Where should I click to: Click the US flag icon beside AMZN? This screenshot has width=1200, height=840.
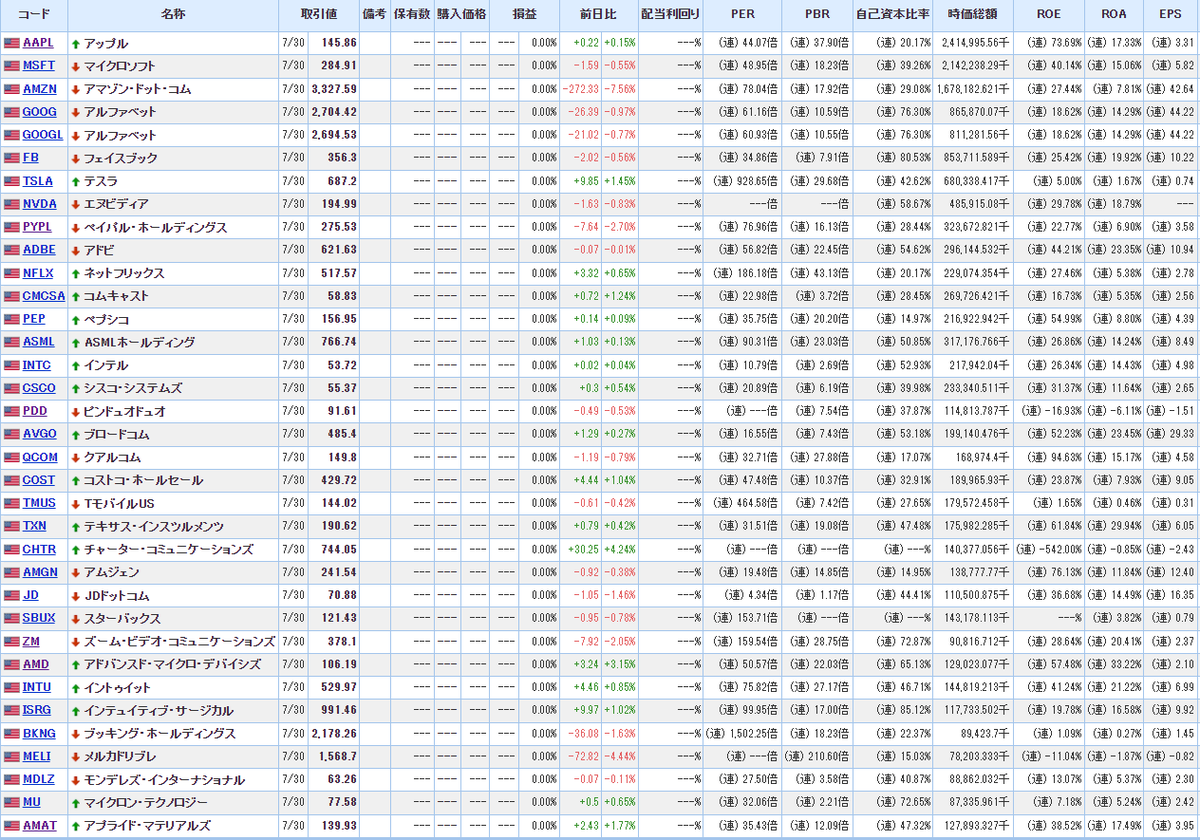click(11, 89)
